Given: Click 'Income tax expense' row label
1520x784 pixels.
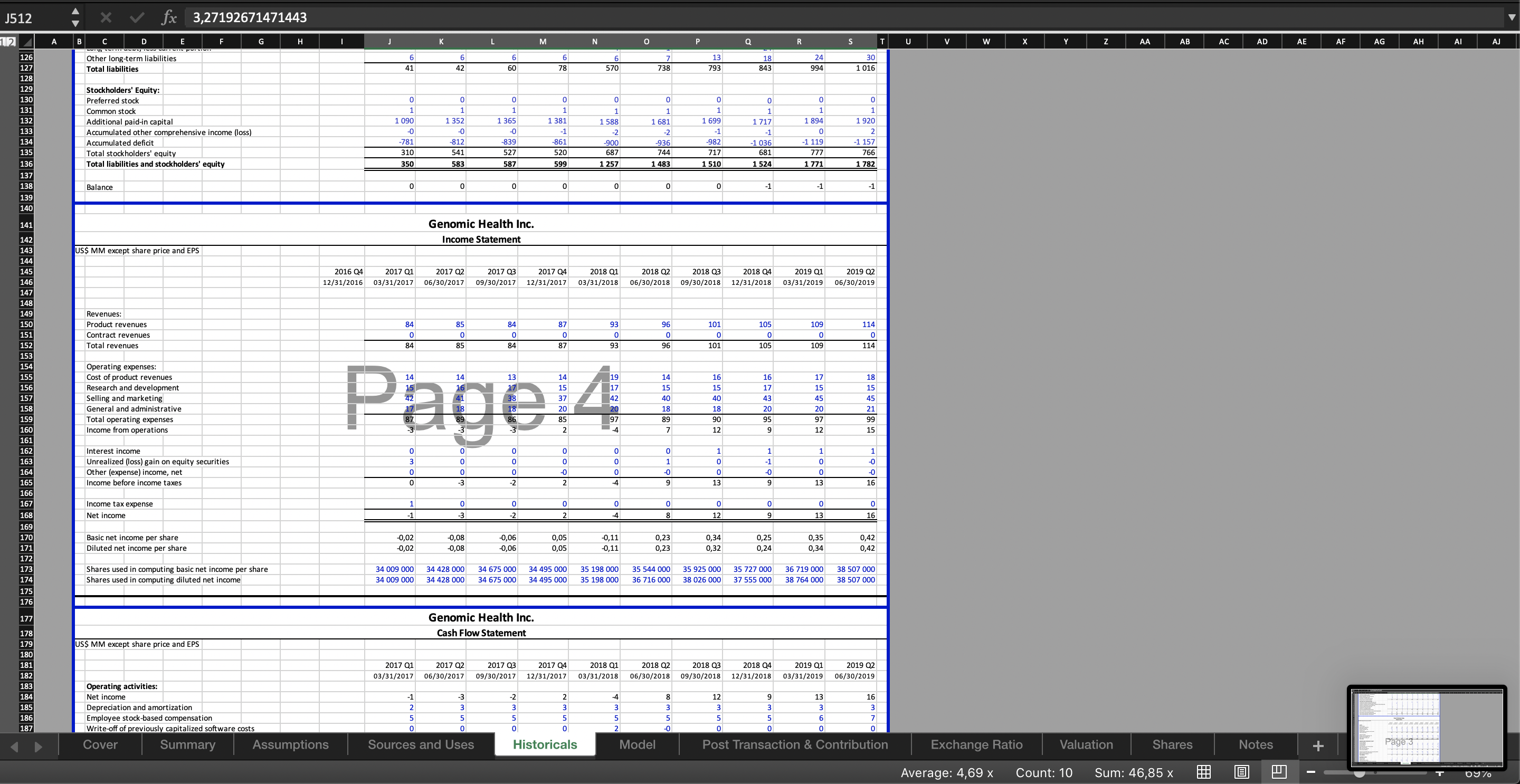Looking at the screenshot, I should (119, 504).
